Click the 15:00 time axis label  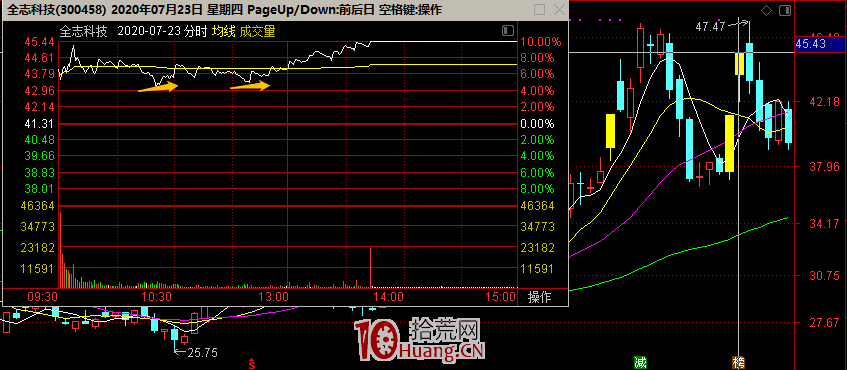[x=500, y=297]
